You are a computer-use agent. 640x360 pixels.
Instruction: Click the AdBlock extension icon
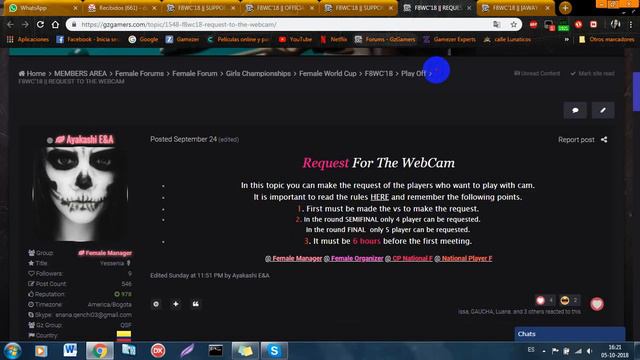533,24
